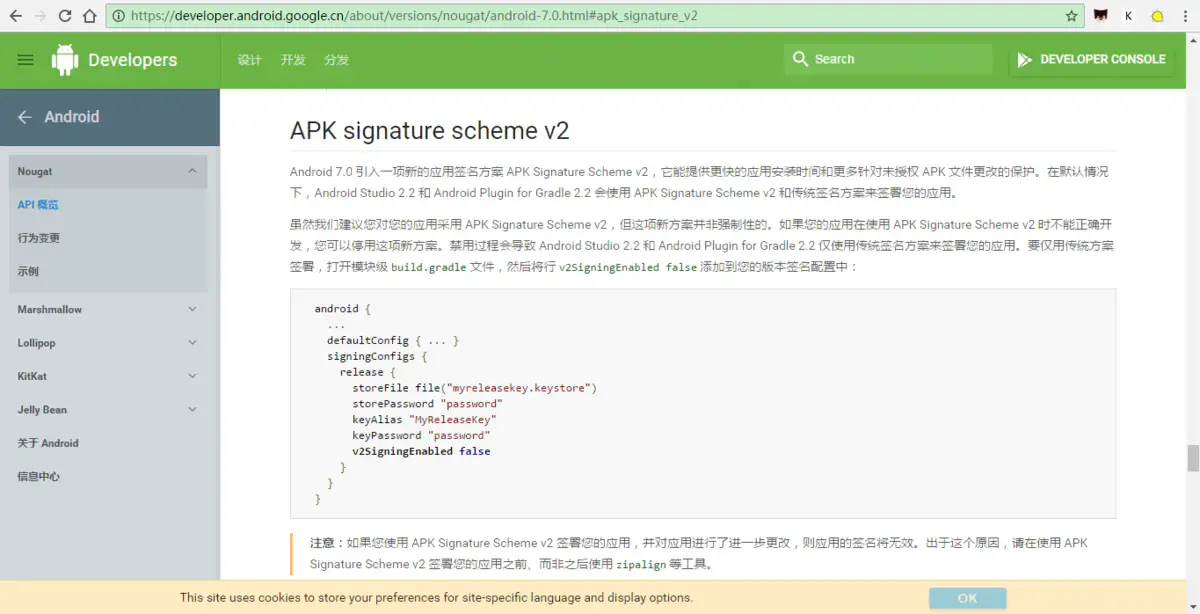Click the storeFile file code line
Viewport: 1200px width, 614px height.
(474, 388)
